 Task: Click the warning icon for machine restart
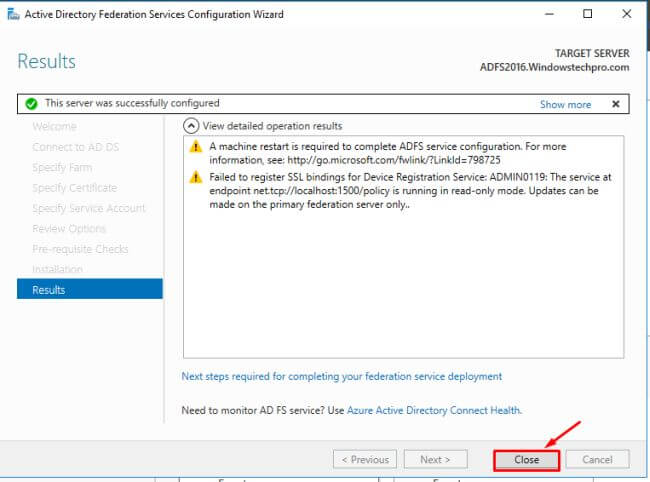click(196, 147)
